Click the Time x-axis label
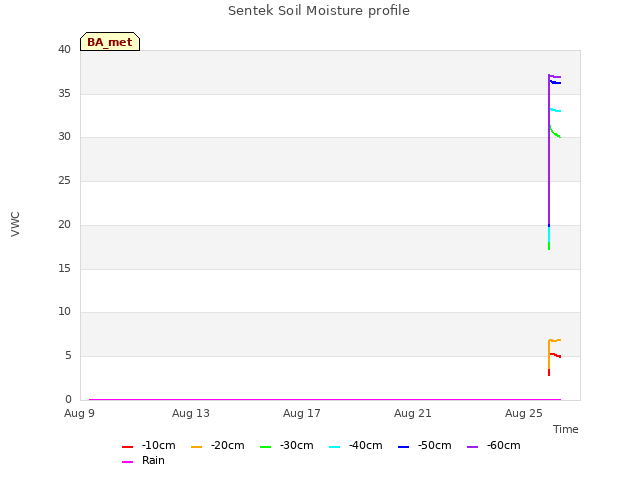Image resolution: width=640 pixels, height=480 pixels. click(x=566, y=429)
